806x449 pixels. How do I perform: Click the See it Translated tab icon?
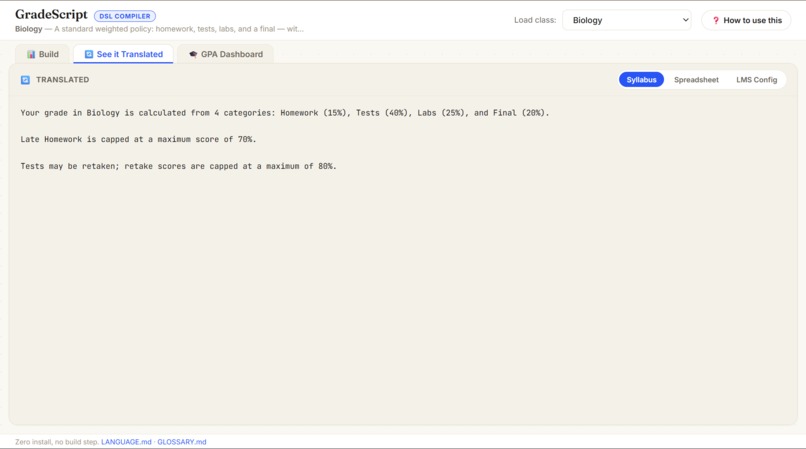click(x=89, y=54)
